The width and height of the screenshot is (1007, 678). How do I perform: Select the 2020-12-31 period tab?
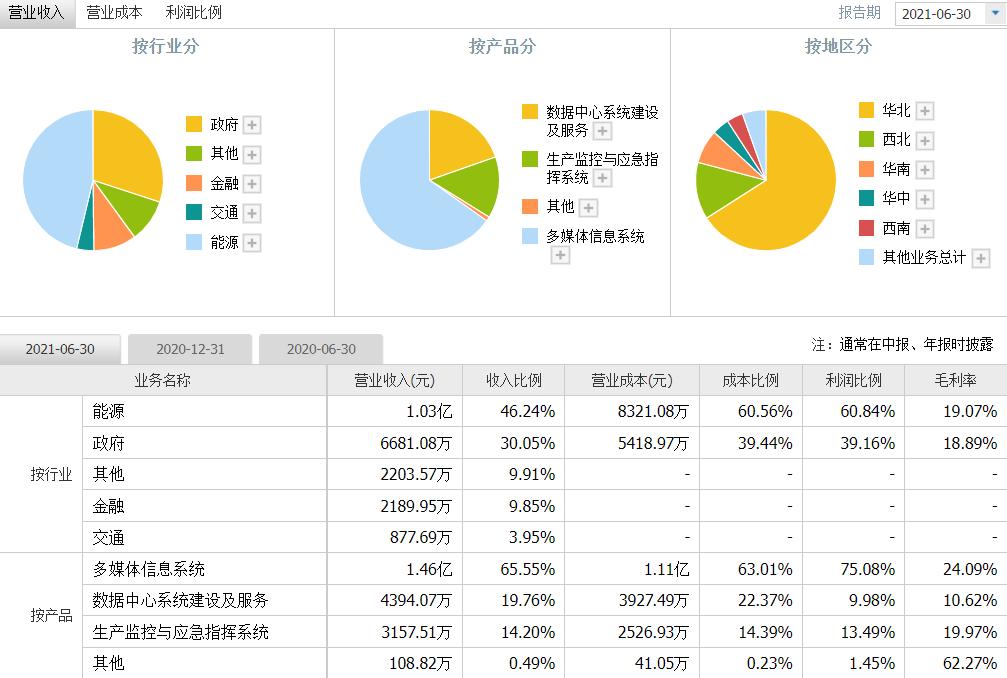[190, 349]
